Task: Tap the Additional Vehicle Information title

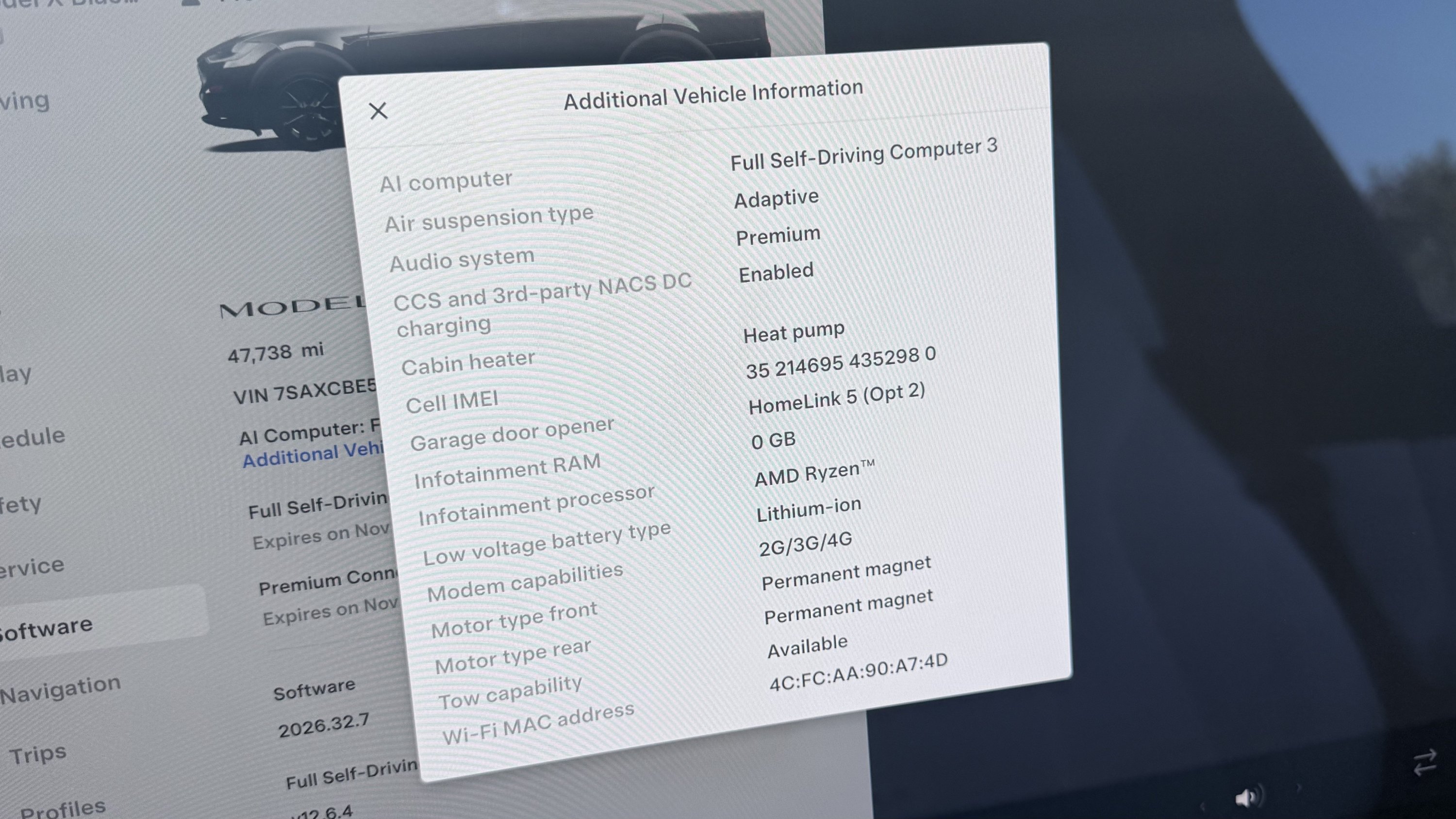Action: 713,95
